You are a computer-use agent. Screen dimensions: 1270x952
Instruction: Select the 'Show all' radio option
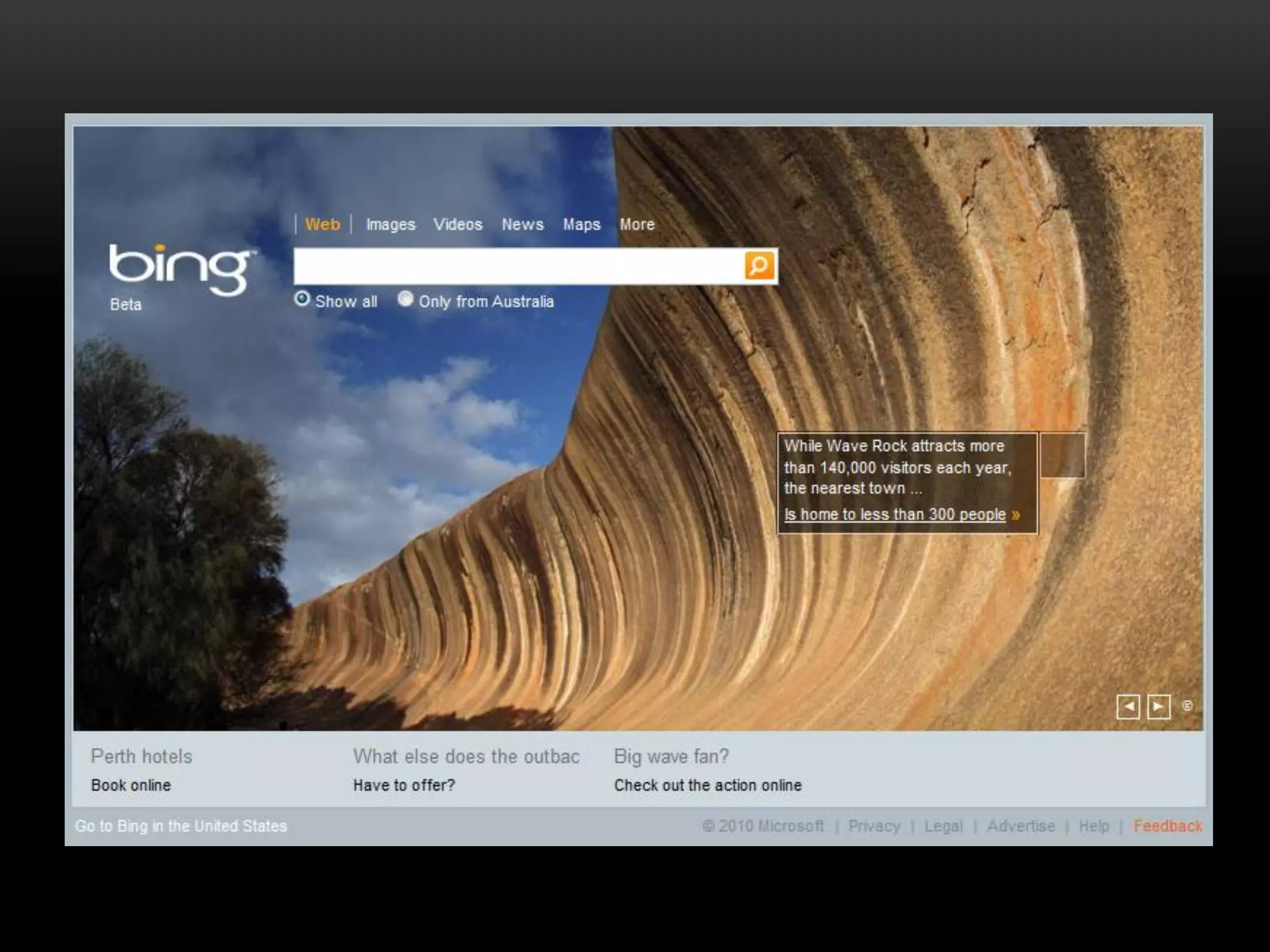tap(302, 299)
